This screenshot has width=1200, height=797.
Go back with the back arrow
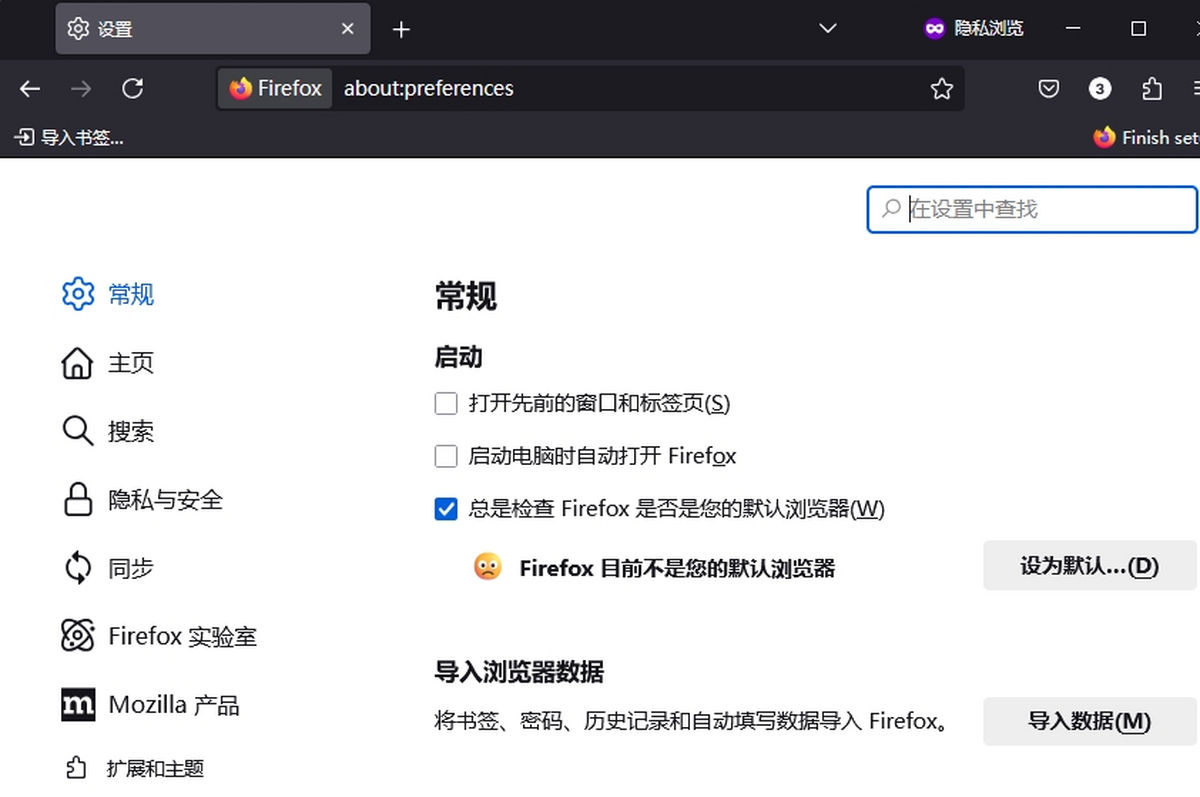[x=30, y=89]
